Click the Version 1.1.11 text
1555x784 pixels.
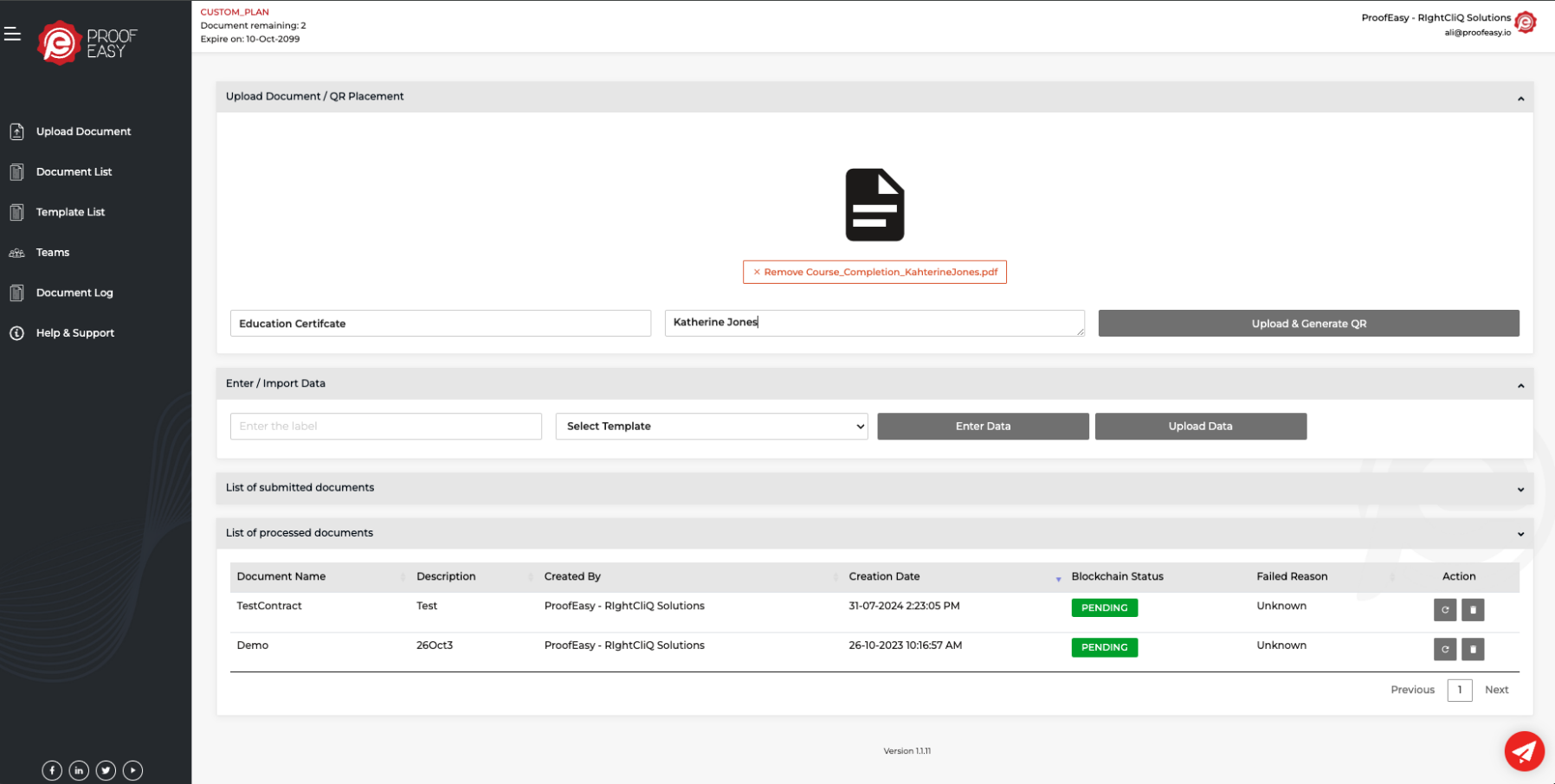[x=907, y=751]
